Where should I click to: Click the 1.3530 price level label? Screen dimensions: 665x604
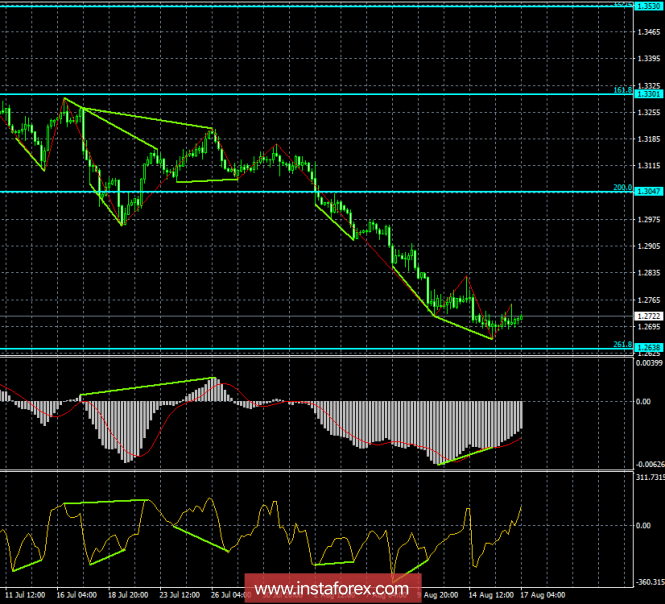point(648,6)
